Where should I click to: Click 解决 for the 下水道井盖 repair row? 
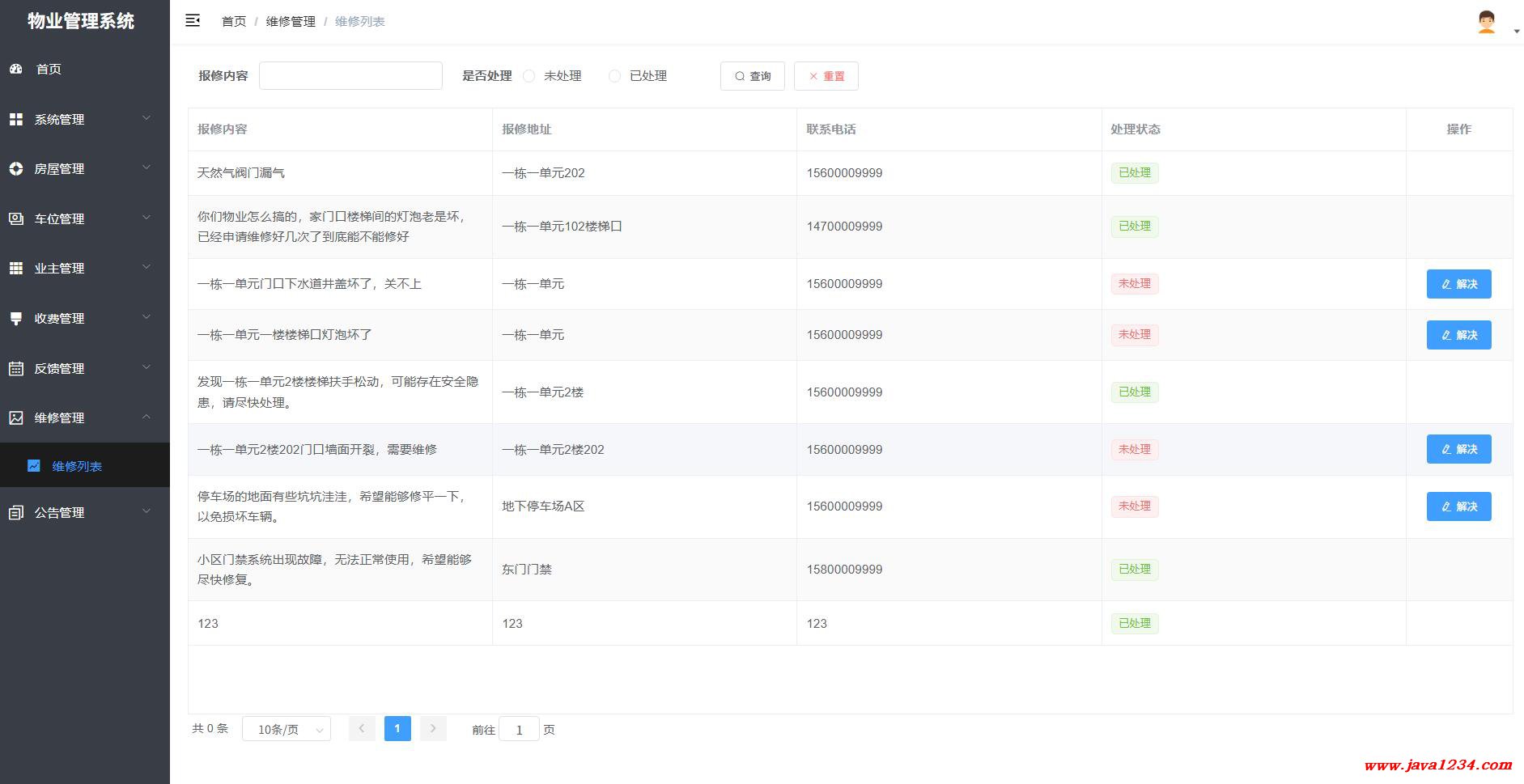pyautogui.click(x=1458, y=284)
